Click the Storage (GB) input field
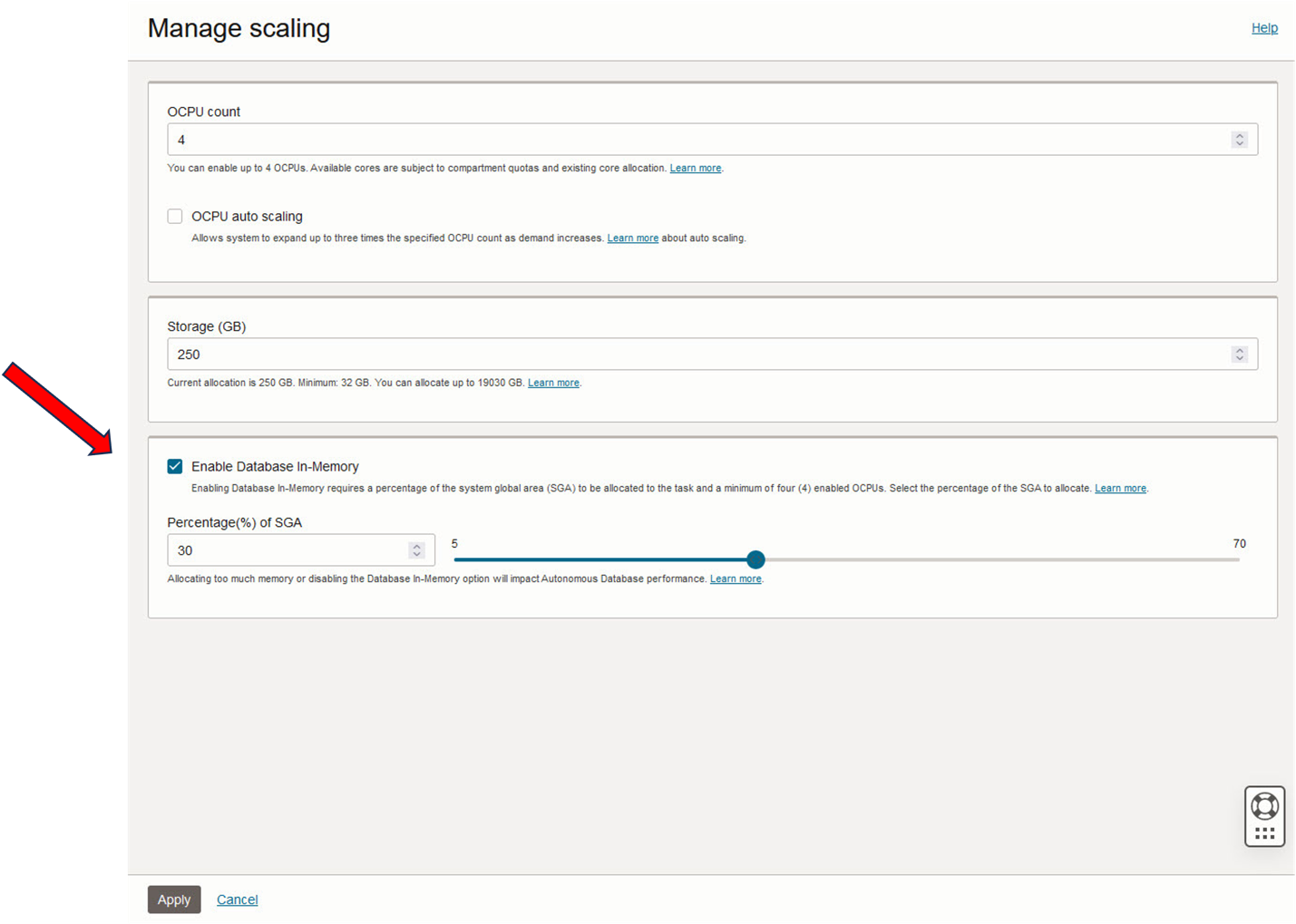This screenshot has width=1296, height=924. [698, 355]
